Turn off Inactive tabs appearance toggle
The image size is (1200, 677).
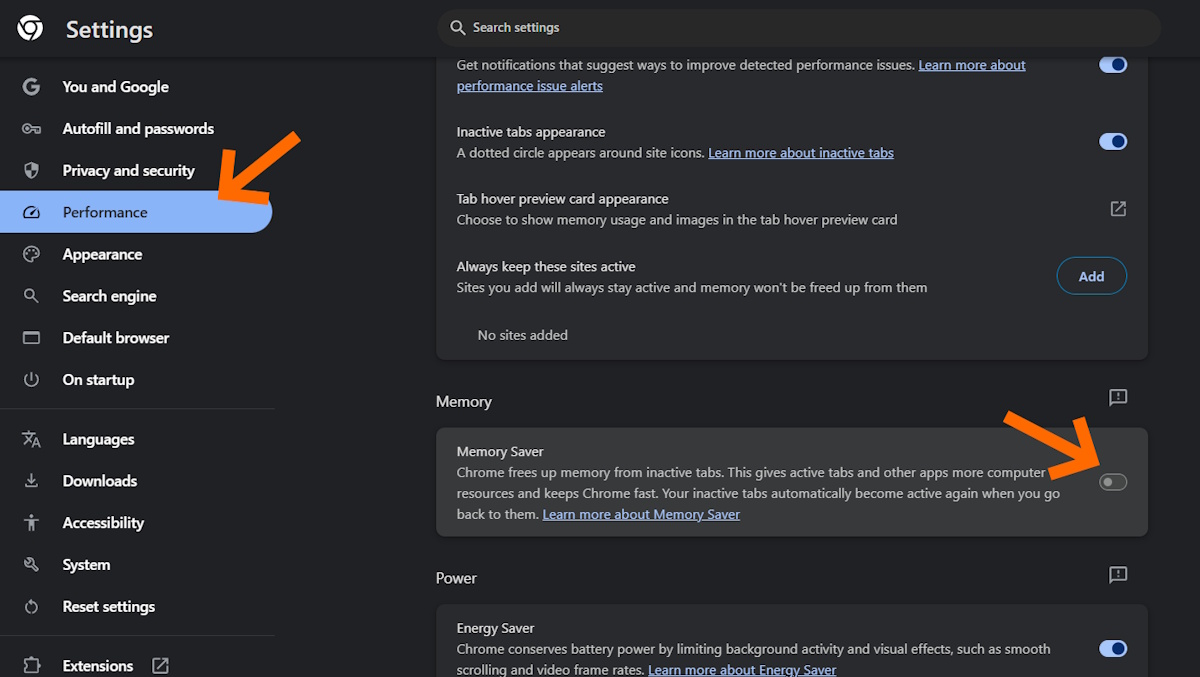1112,142
